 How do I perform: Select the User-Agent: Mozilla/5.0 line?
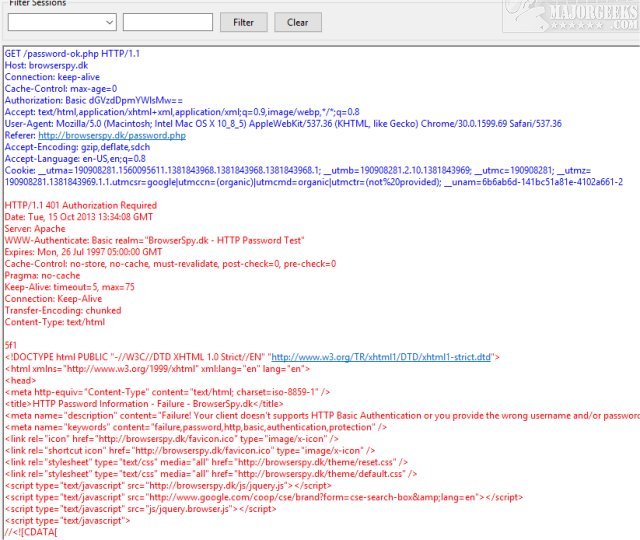[x=283, y=124]
